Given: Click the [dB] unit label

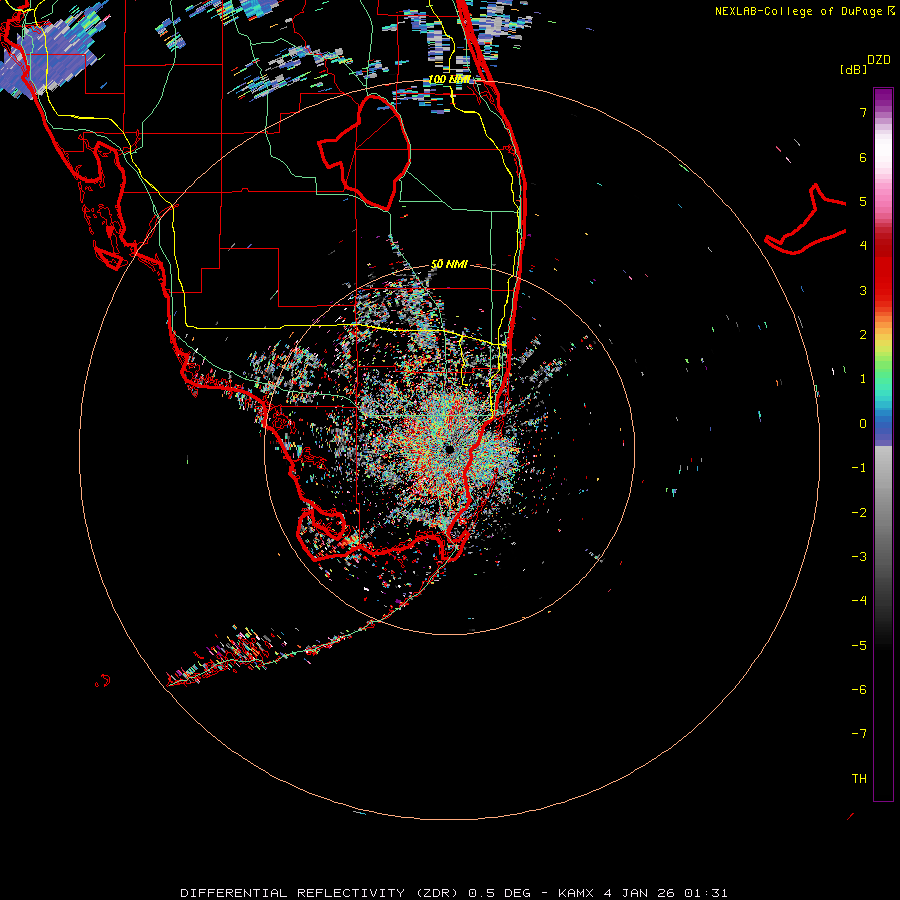Looking at the screenshot, I should (x=853, y=69).
